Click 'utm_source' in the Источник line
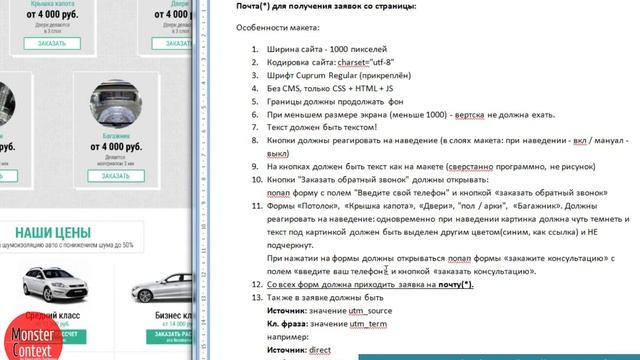Viewport: 640px width, 360px height. pyautogui.click(x=370, y=311)
